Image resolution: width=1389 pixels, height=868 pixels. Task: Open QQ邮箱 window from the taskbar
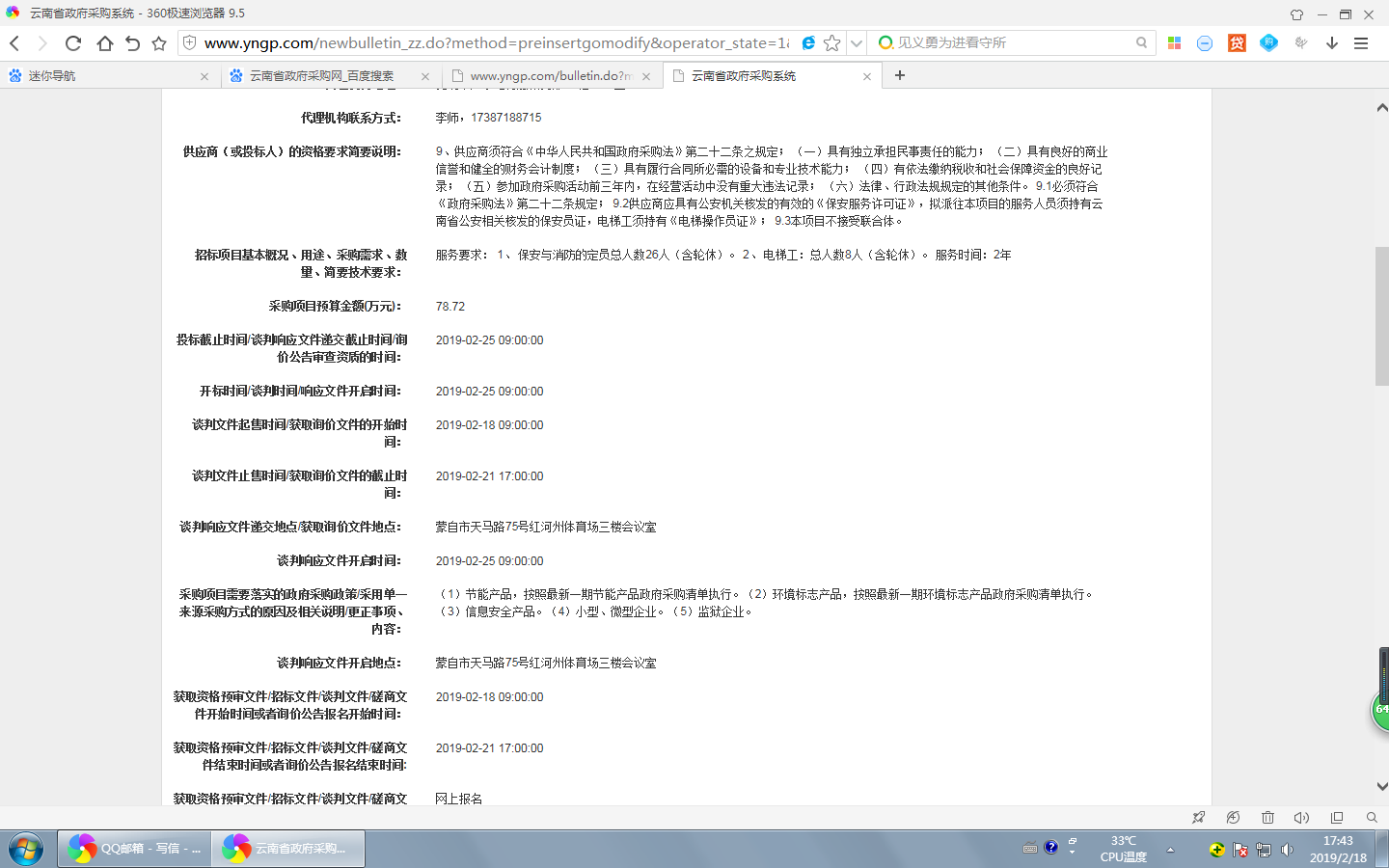click(134, 849)
